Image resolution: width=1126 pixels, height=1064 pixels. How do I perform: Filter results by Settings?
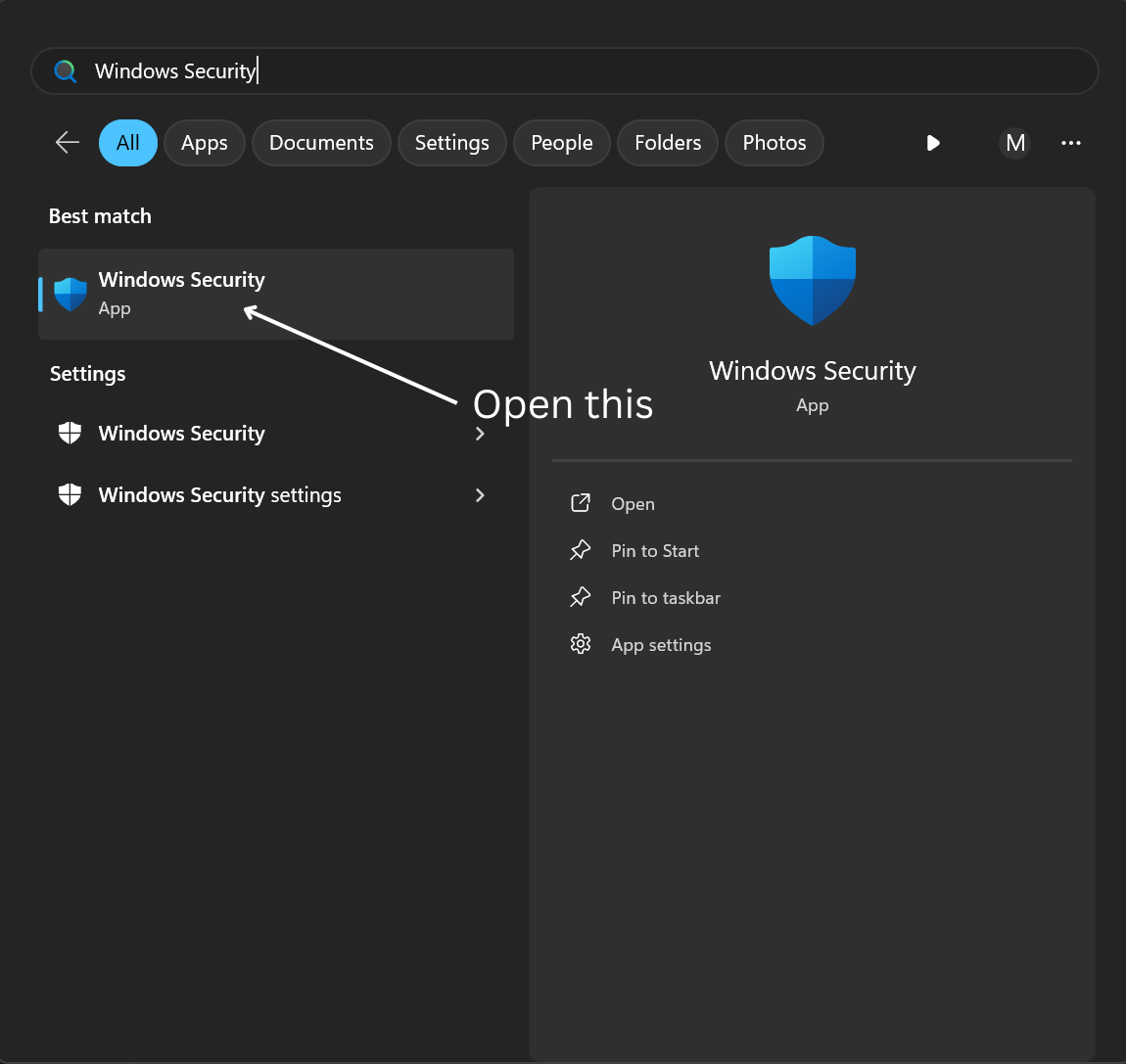tap(451, 143)
